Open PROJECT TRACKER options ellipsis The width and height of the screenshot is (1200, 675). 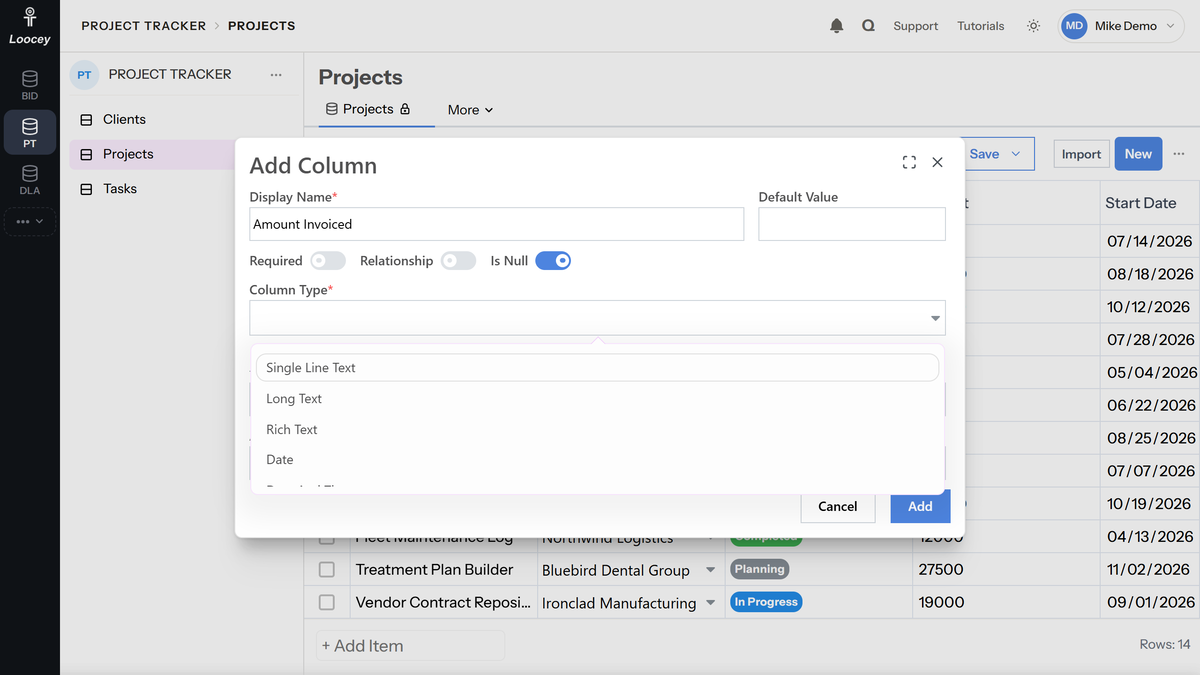276,75
